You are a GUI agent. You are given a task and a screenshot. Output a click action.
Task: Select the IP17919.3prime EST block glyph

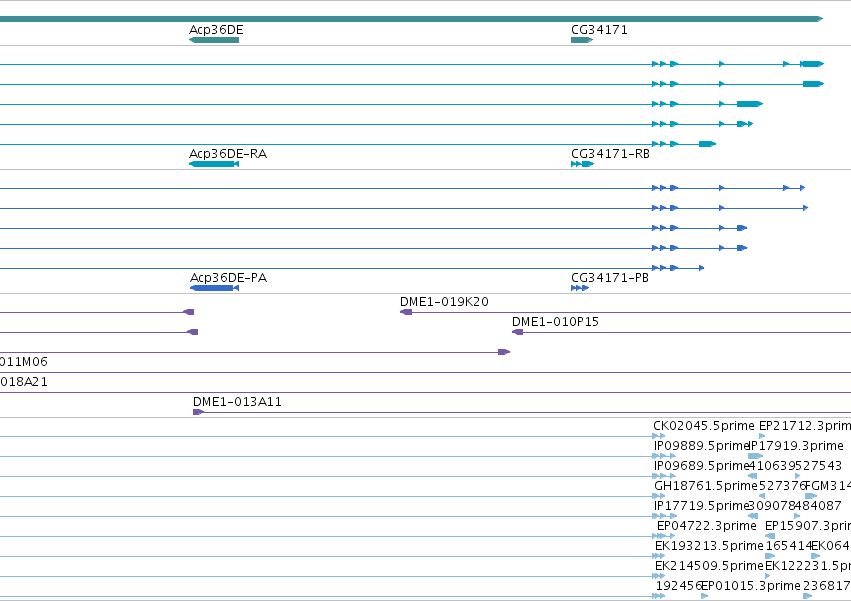(x=755, y=456)
